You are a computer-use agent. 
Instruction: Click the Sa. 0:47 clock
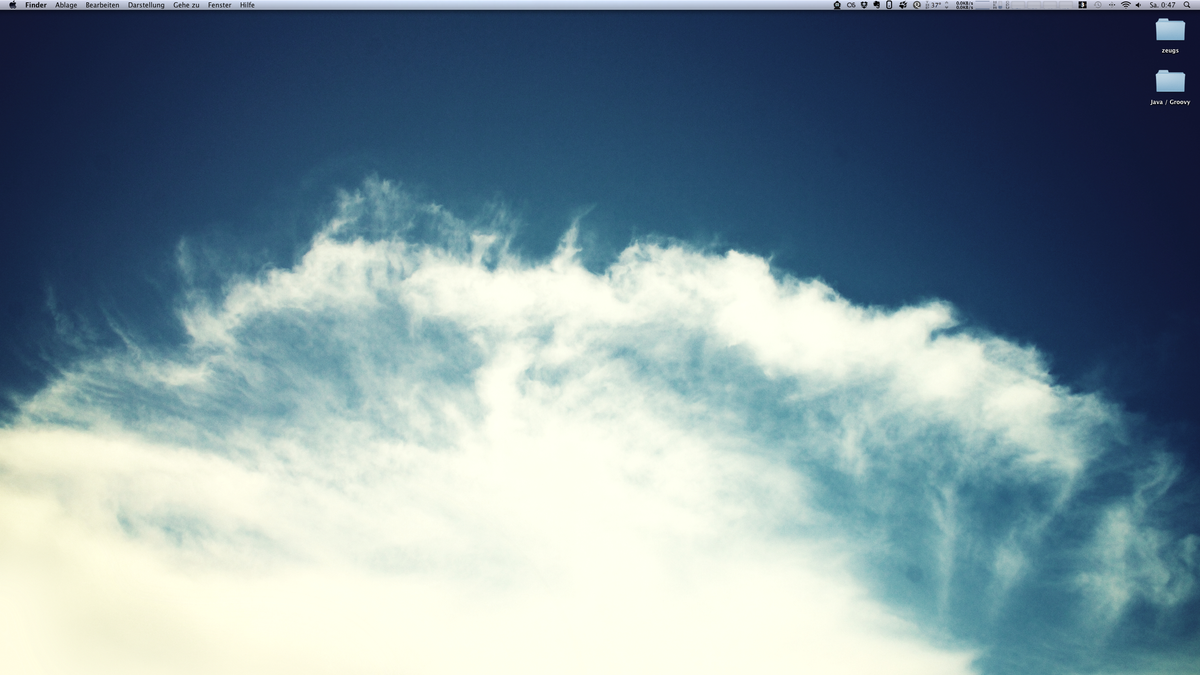coord(1162,5)
